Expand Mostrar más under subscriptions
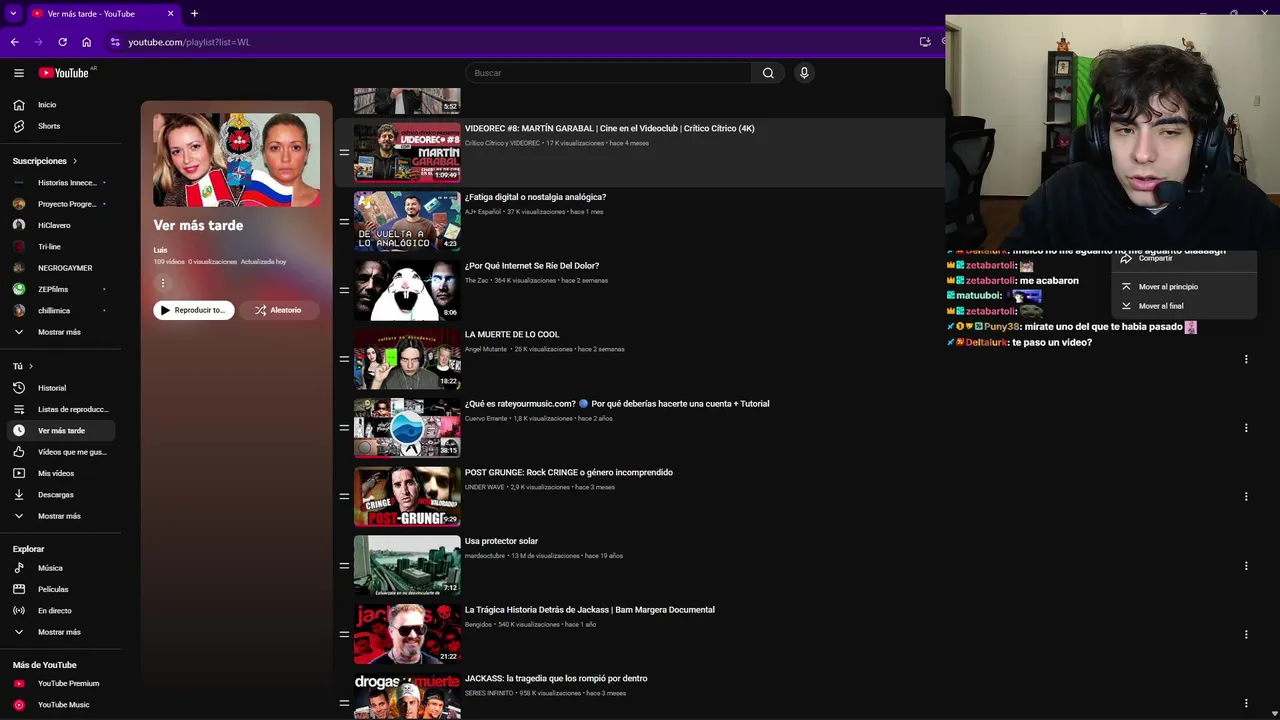Image resolution: width=1280 pixels, height=720 pixels. point(61,332)
